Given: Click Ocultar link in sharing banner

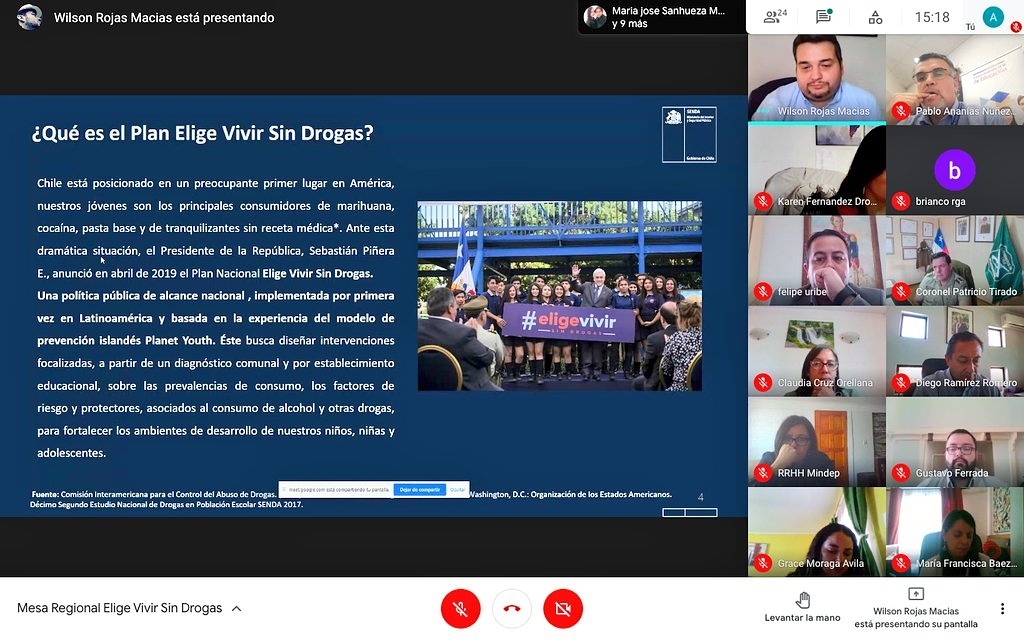Looking at the screenshot, I should (457, 489).
